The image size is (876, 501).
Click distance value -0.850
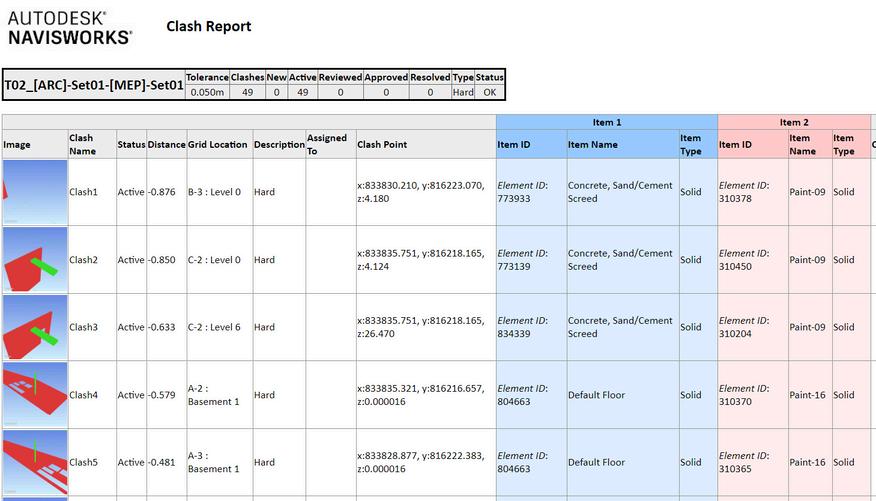click(x=161, y=260)
